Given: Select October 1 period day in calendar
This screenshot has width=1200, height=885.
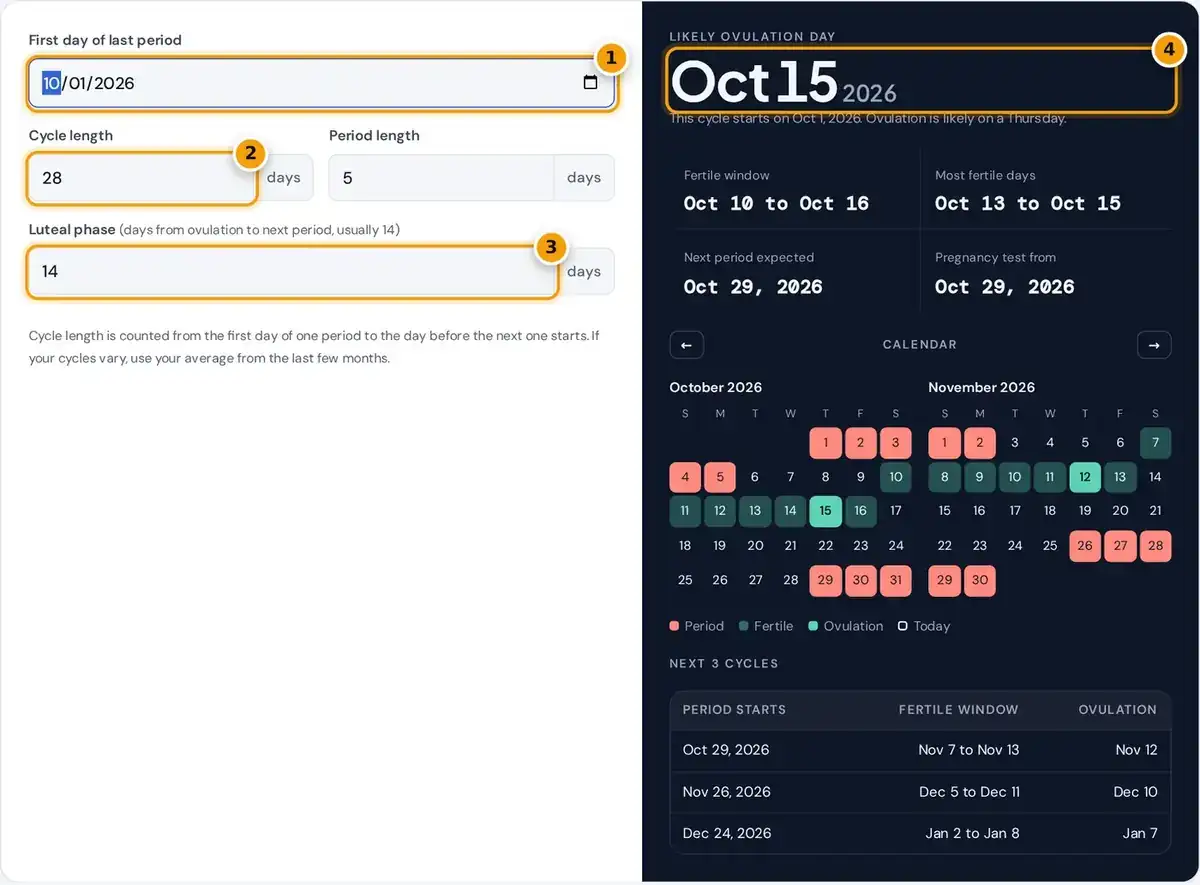Looking at the screenshot, I should [x=825, y=442].
